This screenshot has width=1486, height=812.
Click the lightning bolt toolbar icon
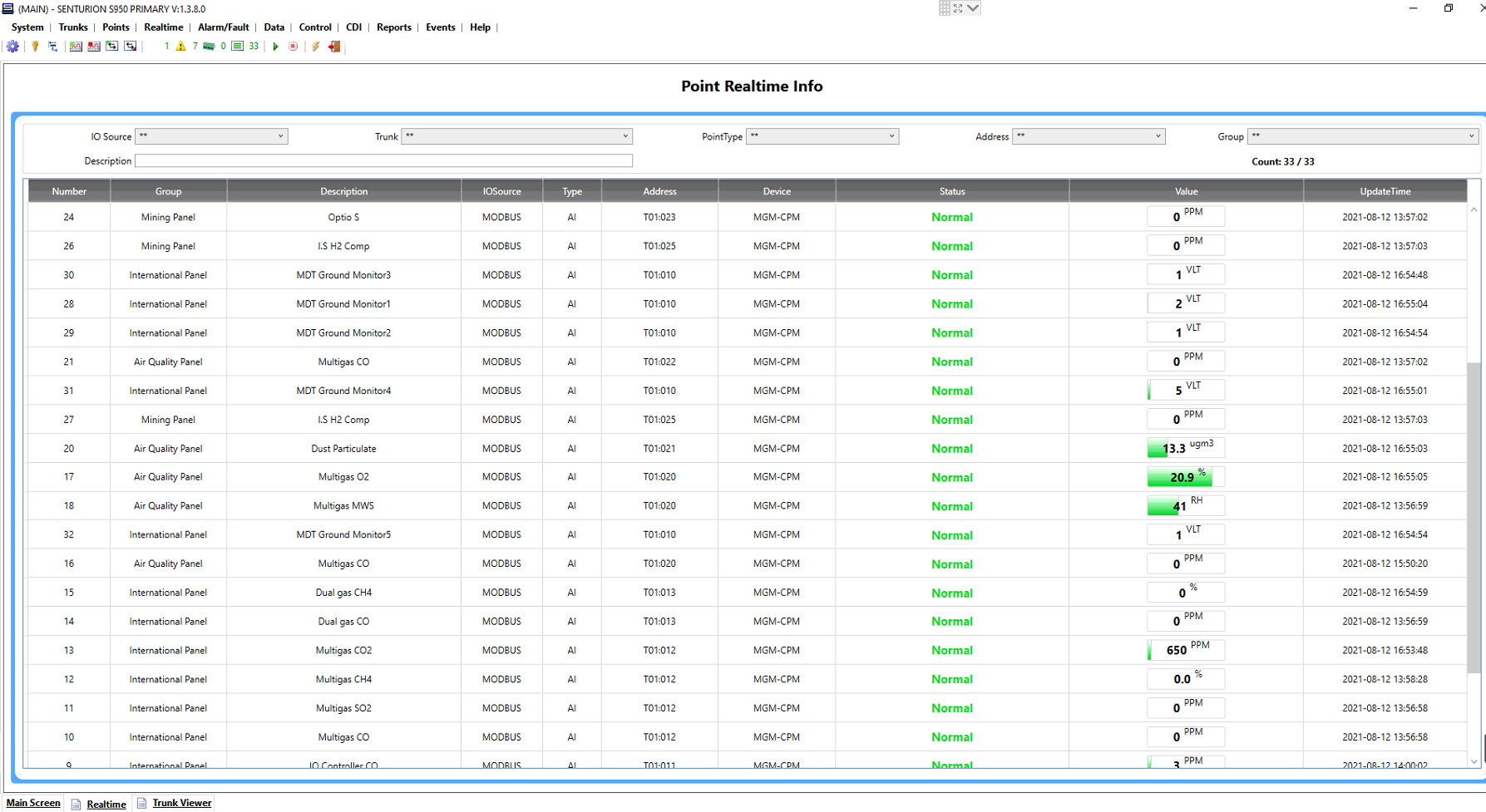coord(316,47)
